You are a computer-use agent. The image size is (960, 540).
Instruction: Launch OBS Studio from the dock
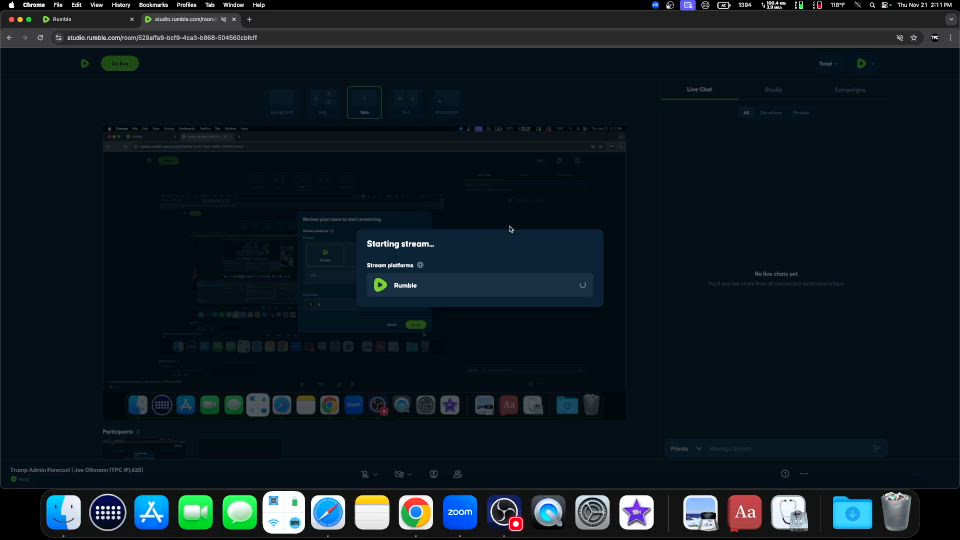coord(505,512)
